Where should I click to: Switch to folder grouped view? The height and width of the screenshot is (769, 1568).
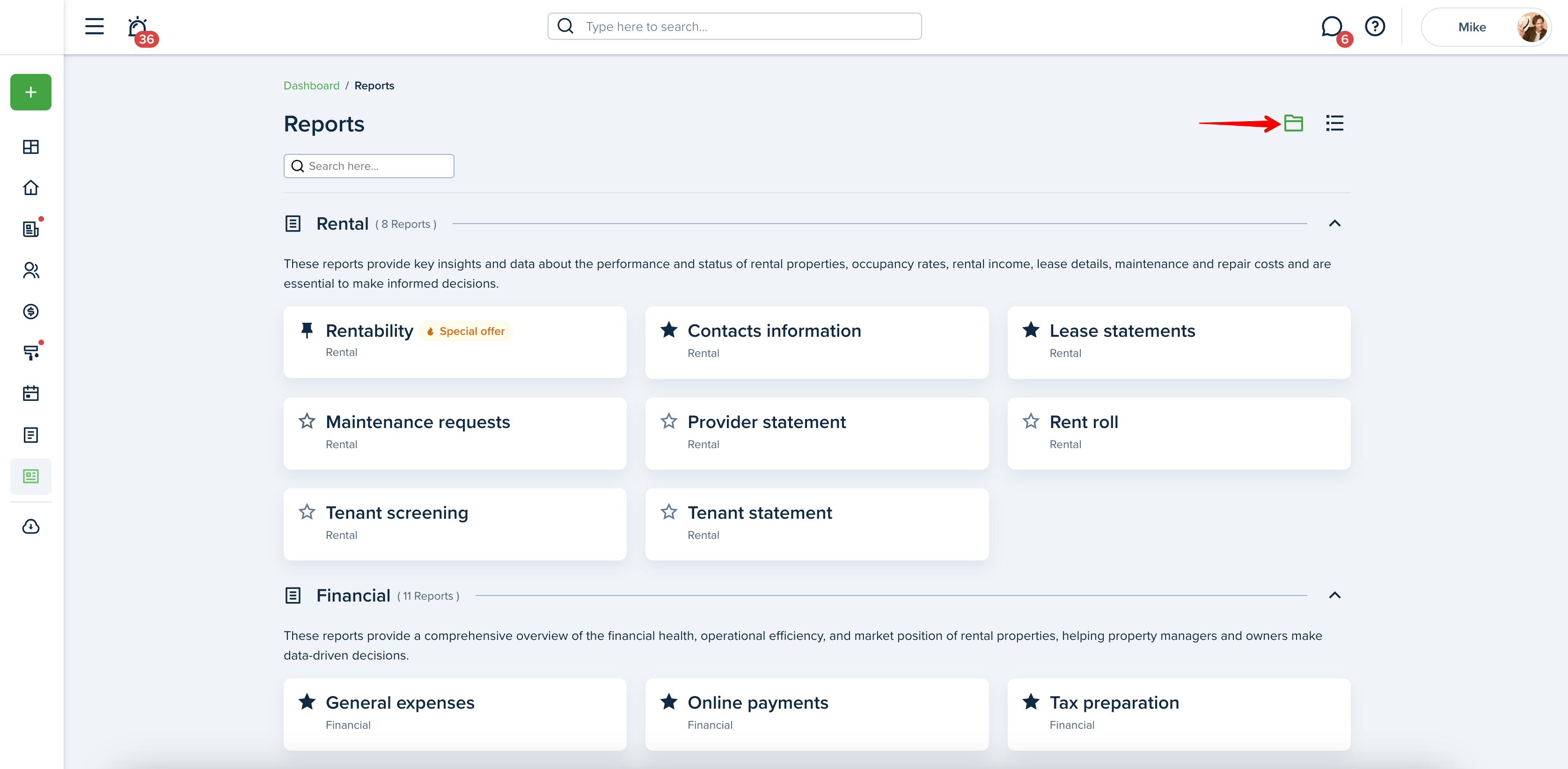[1293, 123]
